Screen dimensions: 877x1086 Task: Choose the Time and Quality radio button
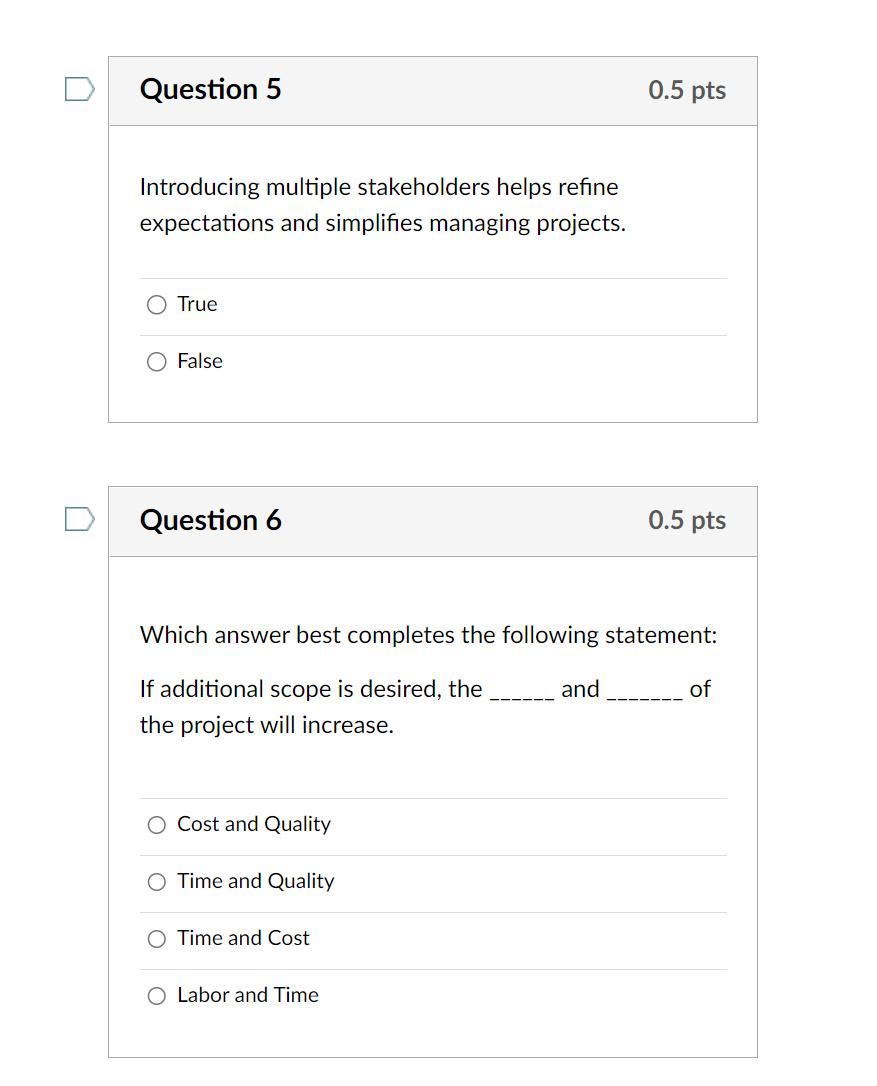tap(157, 882)
